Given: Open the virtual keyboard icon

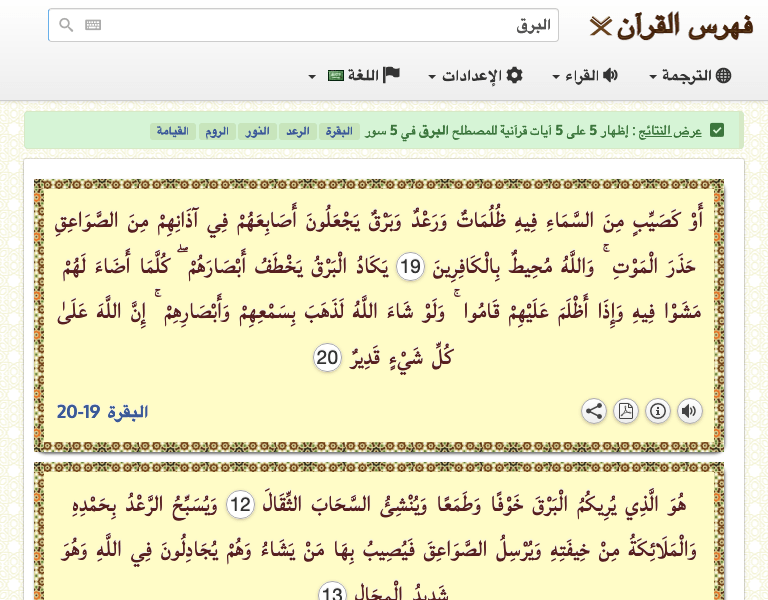Looking at the screenshot, I should [93, 24].
